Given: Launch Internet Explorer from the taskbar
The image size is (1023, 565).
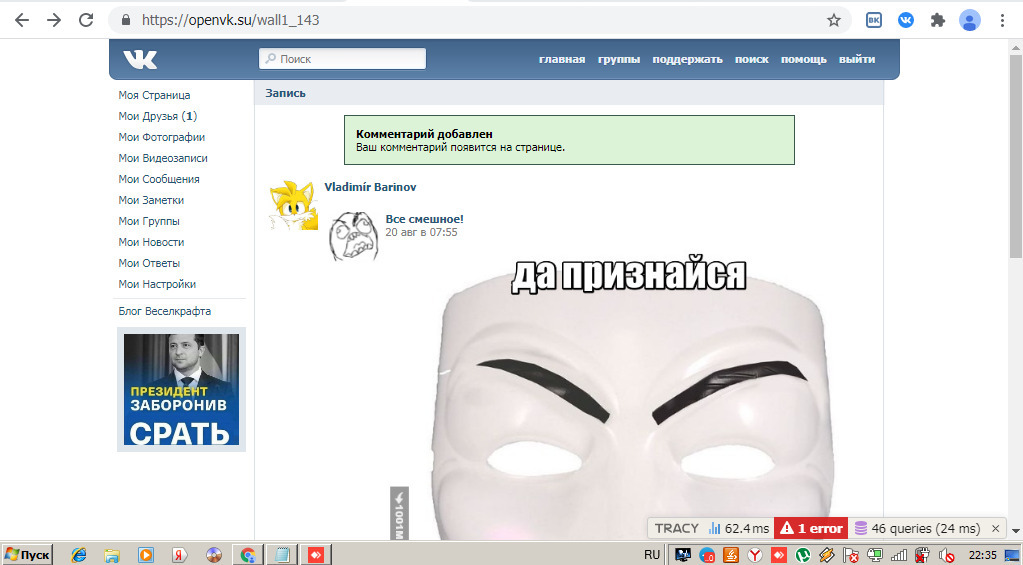Looking at the screenshot, I should pyautogui.click(x=78, y=555).
